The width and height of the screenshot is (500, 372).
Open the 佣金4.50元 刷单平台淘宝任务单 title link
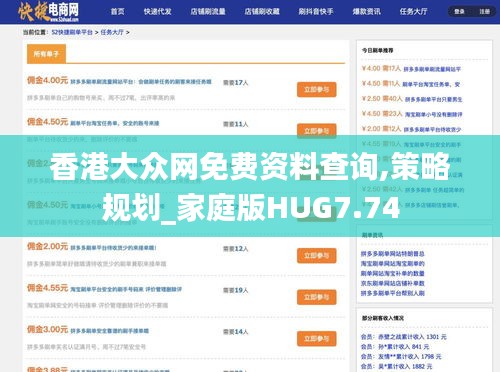[x=115, y=123]
